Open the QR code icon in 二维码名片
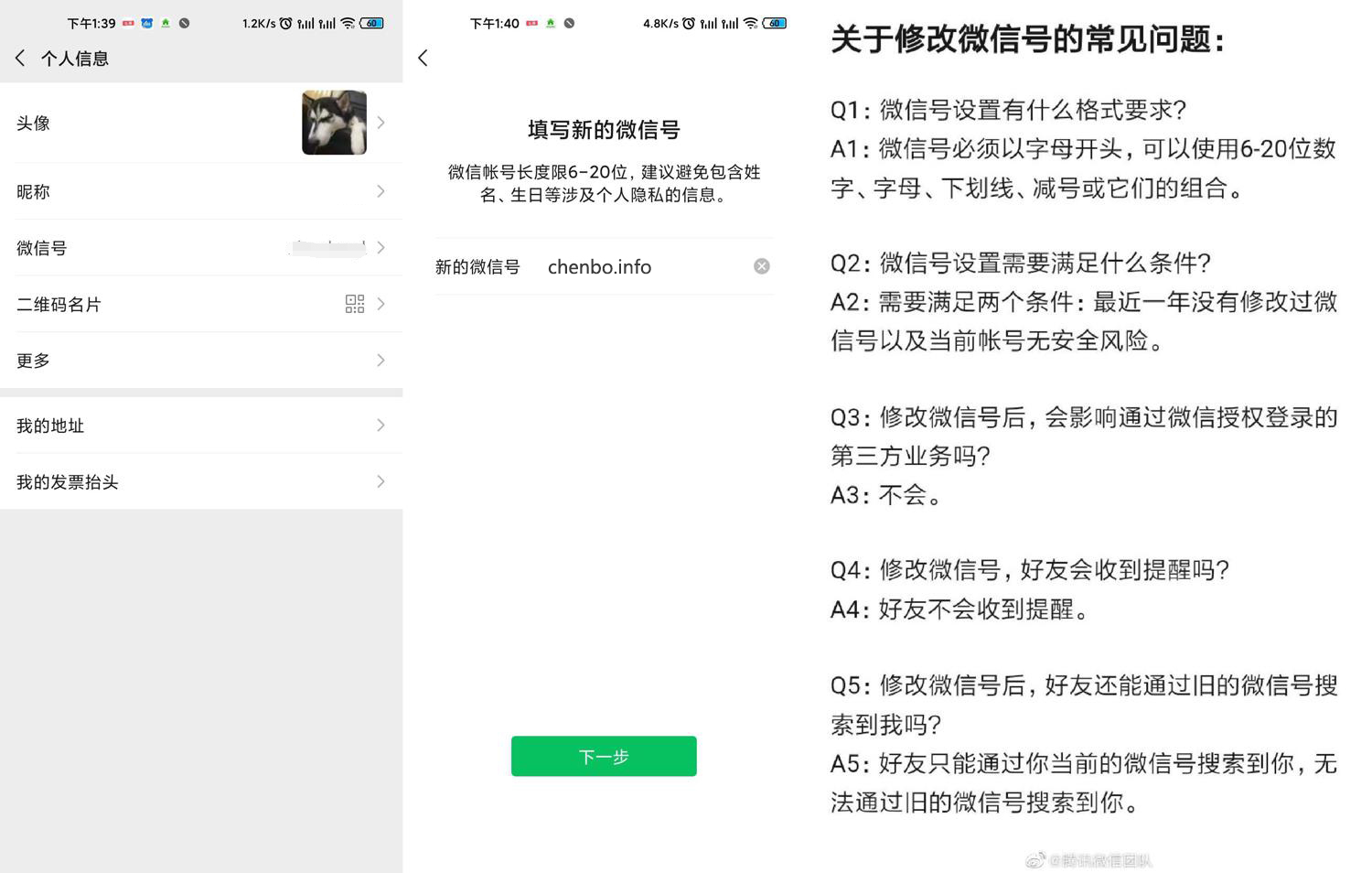This screenshot has height=873, width=1372. [354, 304]
